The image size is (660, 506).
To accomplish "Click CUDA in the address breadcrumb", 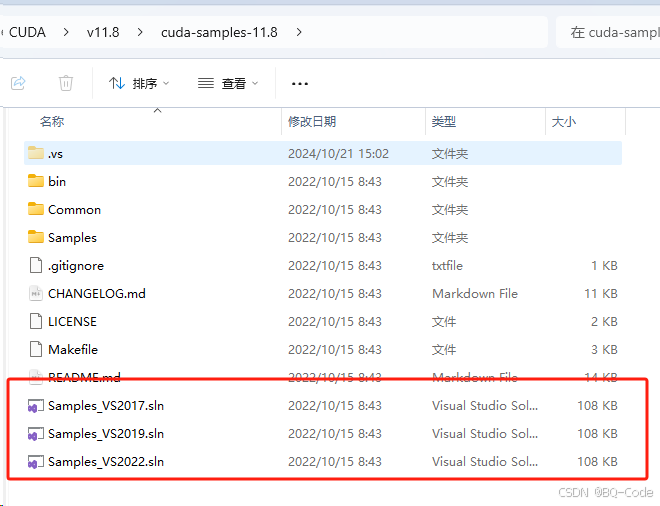I will tap(27, 32).
